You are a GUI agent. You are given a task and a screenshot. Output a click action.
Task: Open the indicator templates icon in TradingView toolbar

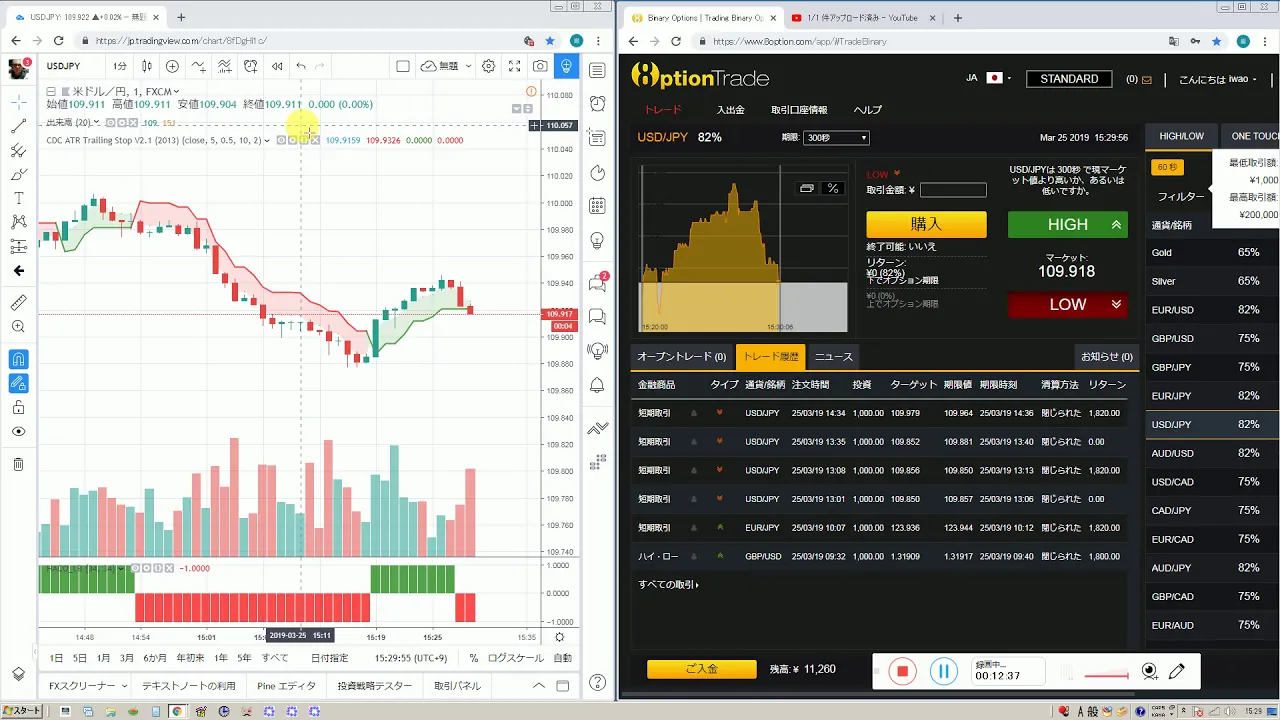tap(225, 66)
